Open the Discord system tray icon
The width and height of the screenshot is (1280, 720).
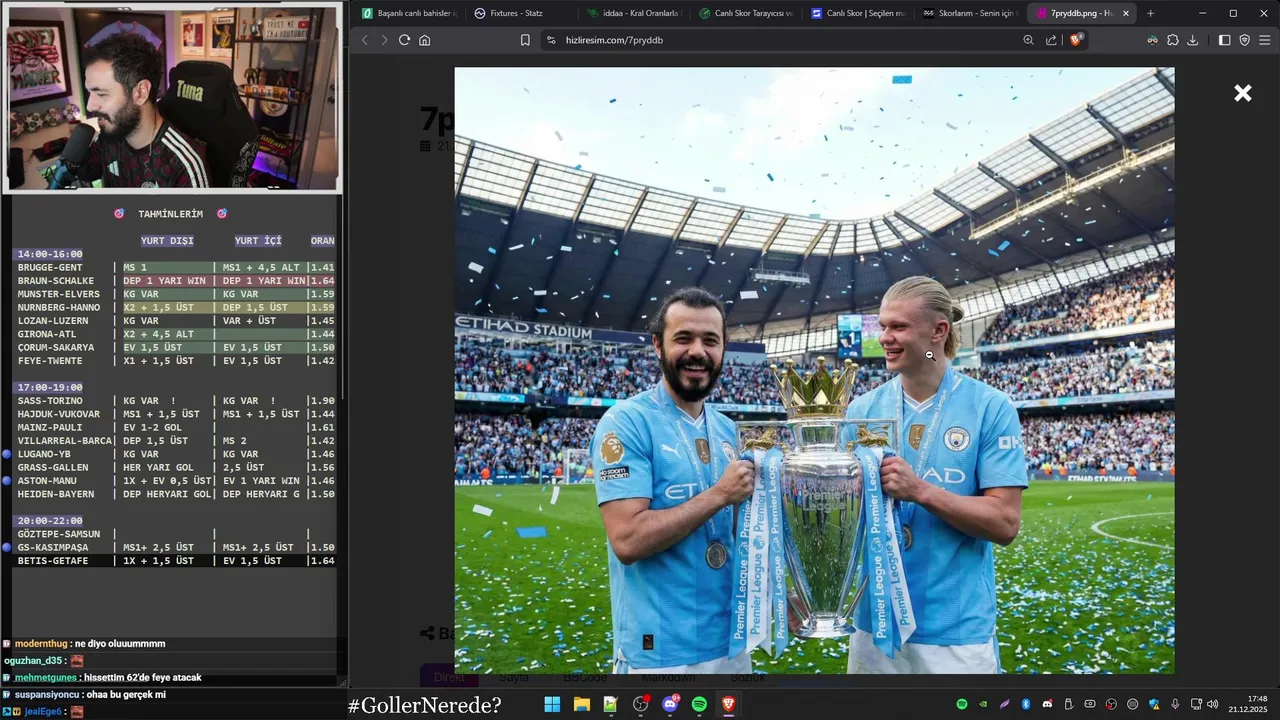(x=1047, y=704)
